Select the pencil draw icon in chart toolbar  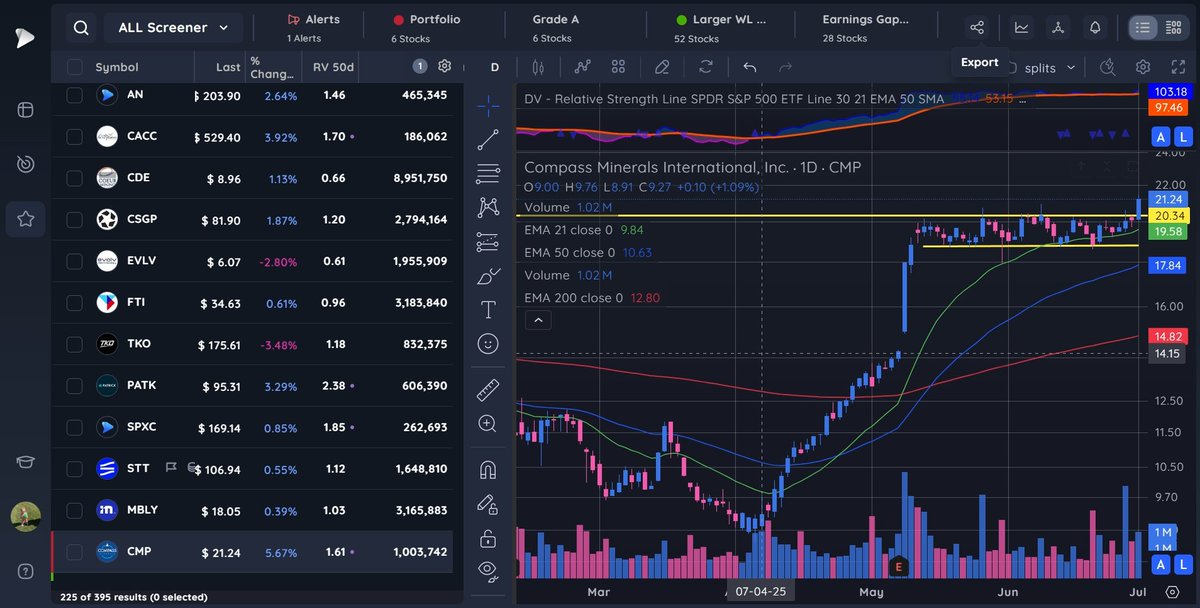[661, 67]
